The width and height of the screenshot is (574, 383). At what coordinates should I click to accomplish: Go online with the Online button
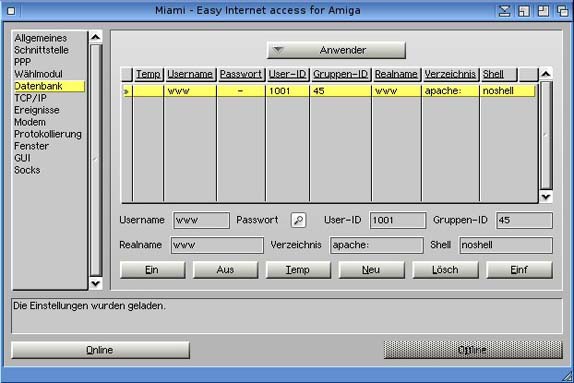click(100, 350)
